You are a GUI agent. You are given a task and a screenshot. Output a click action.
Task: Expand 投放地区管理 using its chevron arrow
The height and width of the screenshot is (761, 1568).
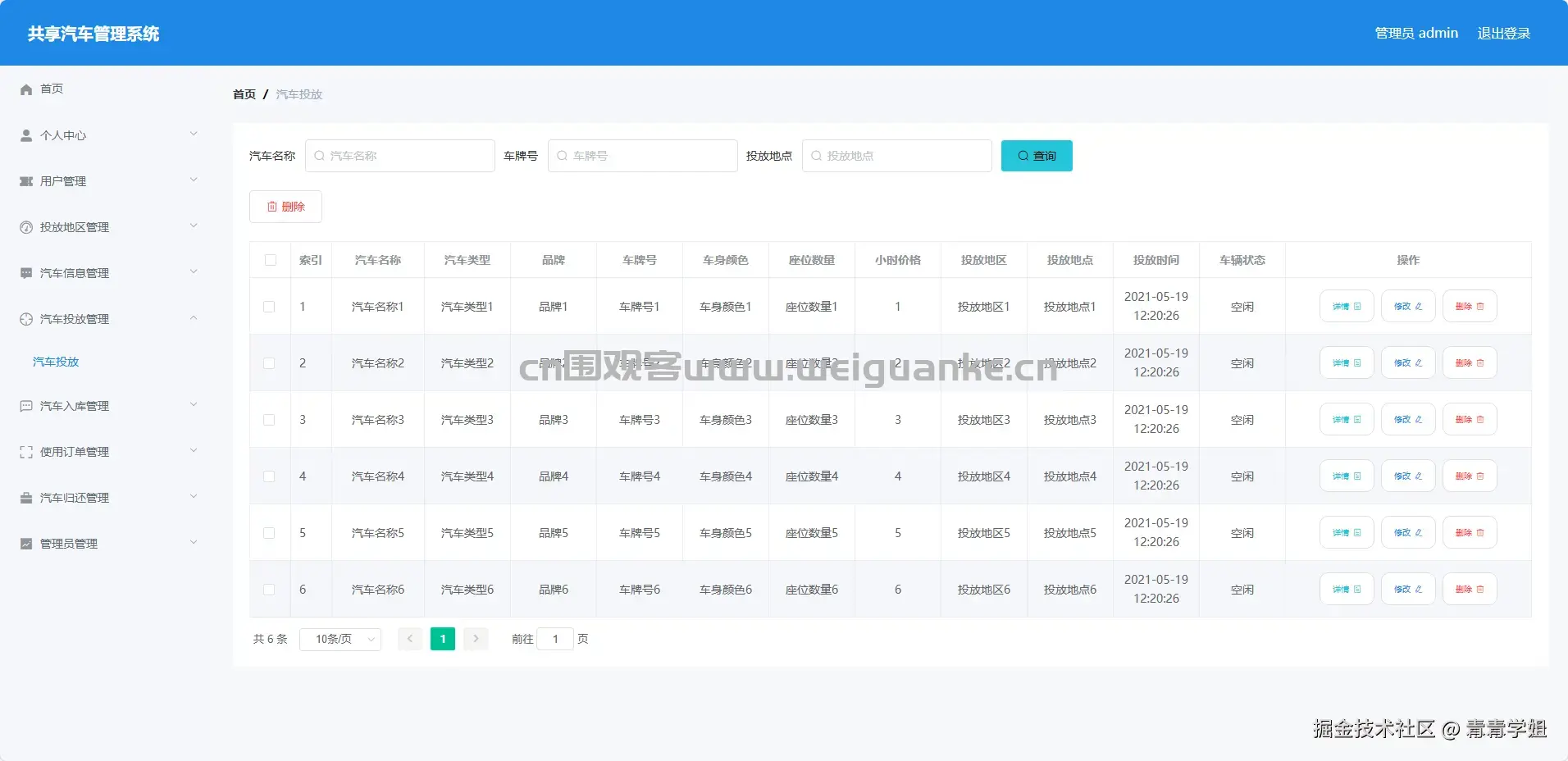[x=194, y=226]
